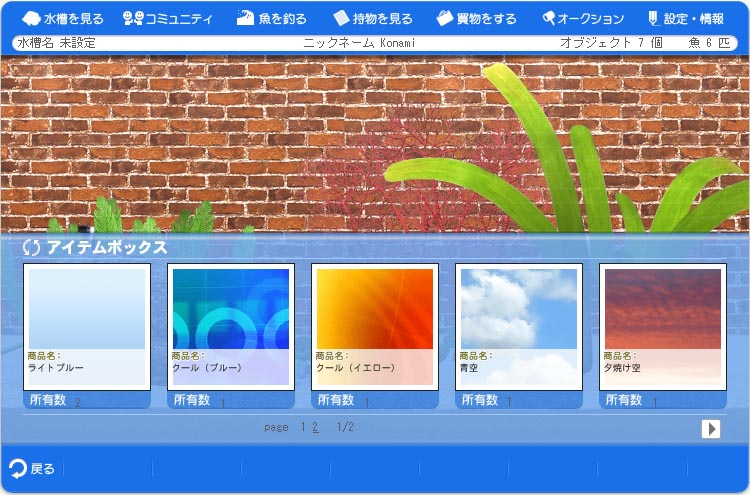This screenshot has height=495, width=750.
Task: Pick the クール（イエロー） background item
Action: [x=375, y=308]
